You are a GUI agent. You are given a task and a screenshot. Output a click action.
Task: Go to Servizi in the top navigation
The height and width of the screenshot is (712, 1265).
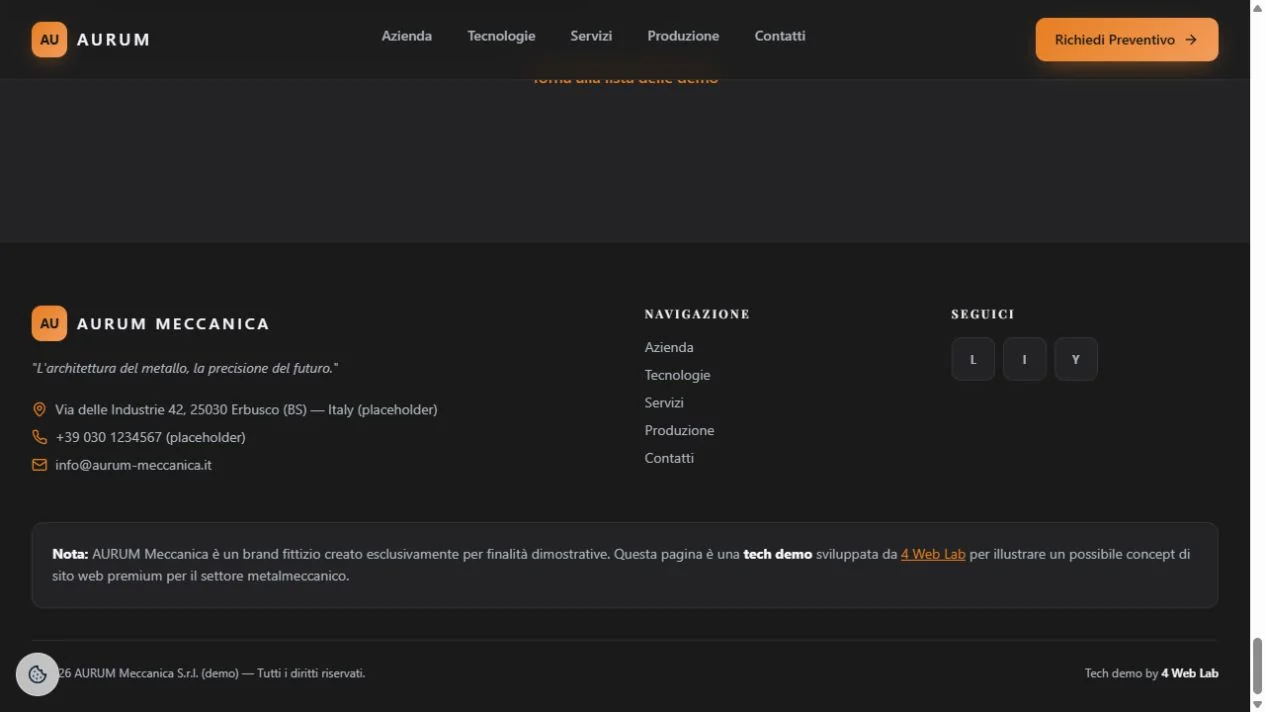click(591, 36)
